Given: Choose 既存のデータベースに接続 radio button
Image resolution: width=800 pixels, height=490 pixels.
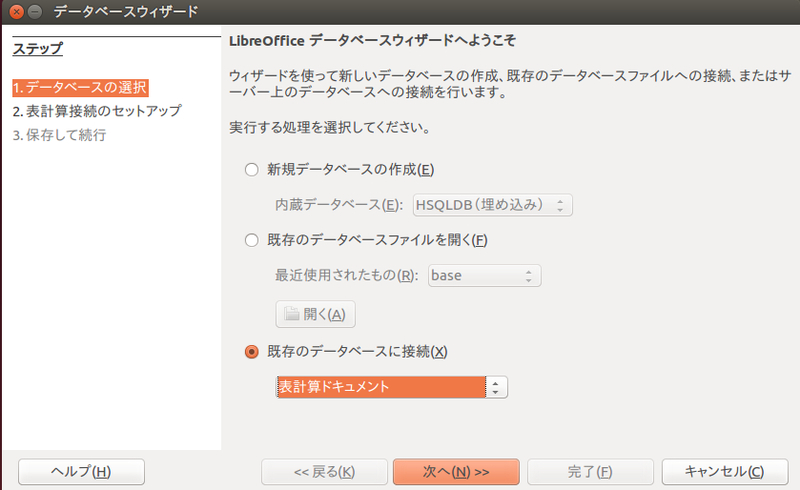Looking at the screenshot, I should pos(252,352).
